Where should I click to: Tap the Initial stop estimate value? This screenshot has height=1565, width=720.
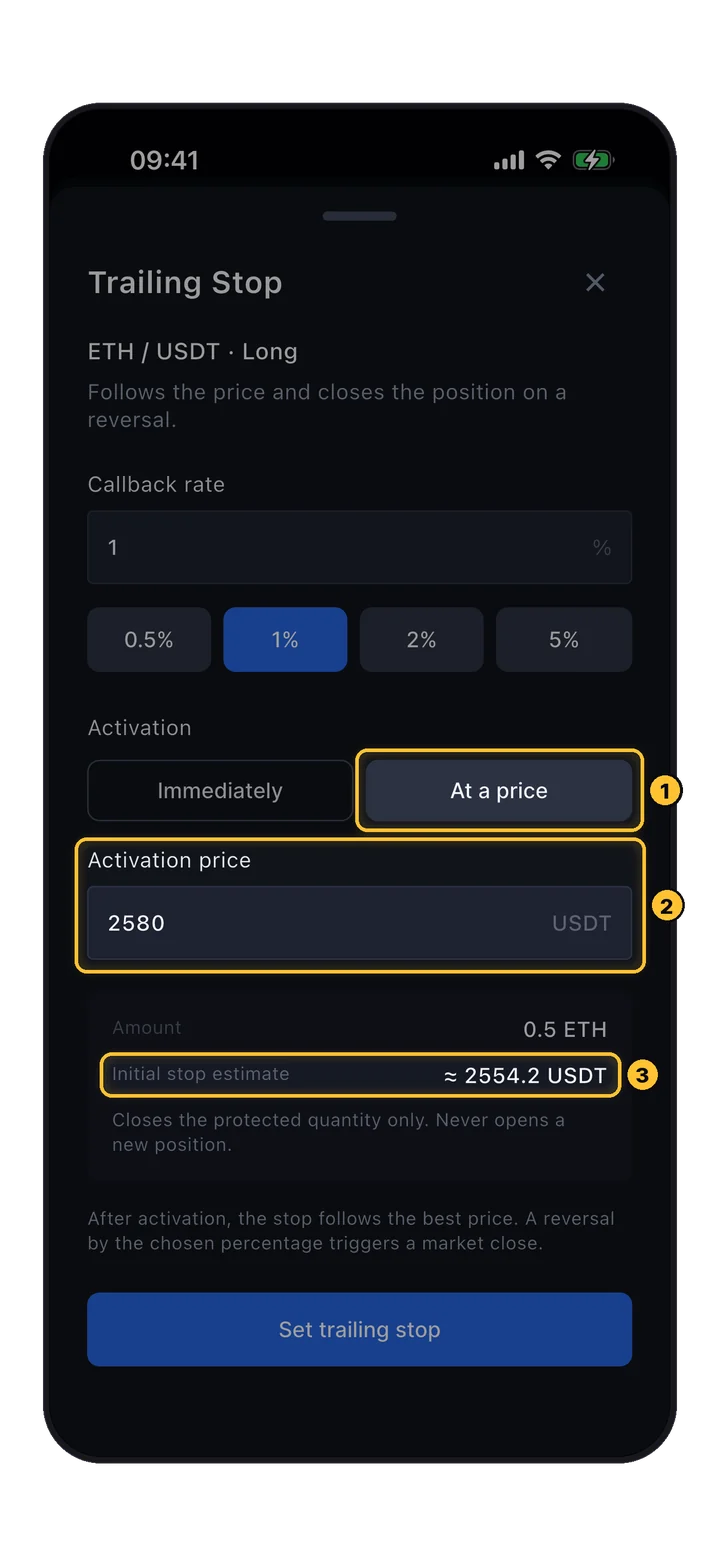pyautogui.click(x=525, y=1076)
